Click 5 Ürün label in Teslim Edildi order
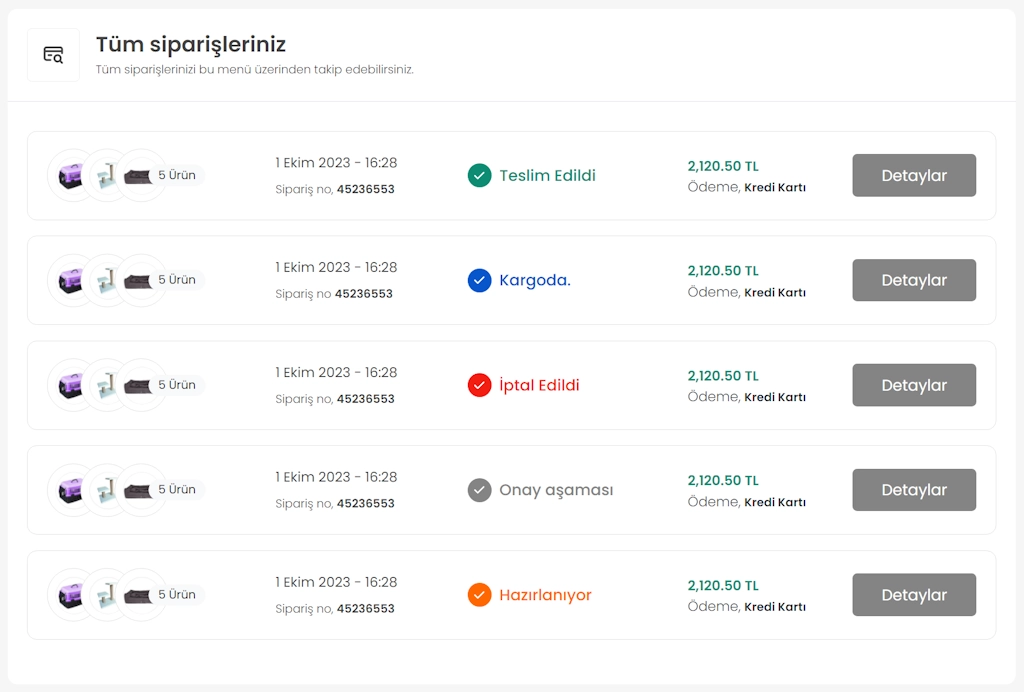The image size is (1024, 692). [177, 175]
